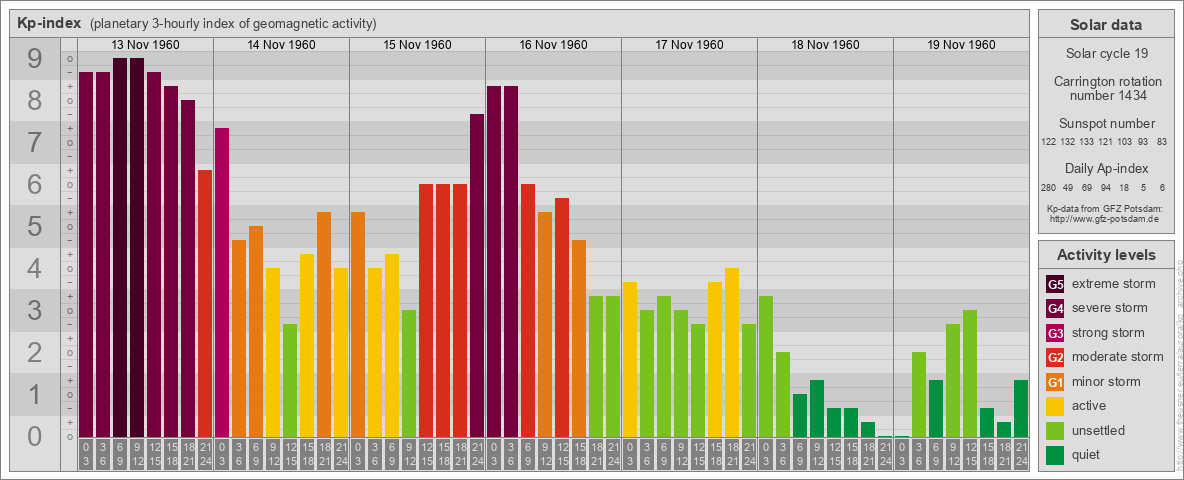Click the Solar data panel heading

[1106, 25]
